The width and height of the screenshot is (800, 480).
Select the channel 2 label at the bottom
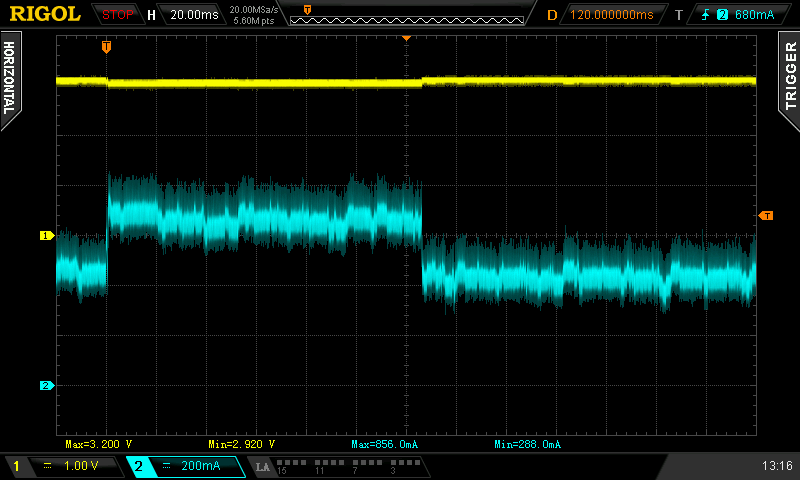(138, 466)
